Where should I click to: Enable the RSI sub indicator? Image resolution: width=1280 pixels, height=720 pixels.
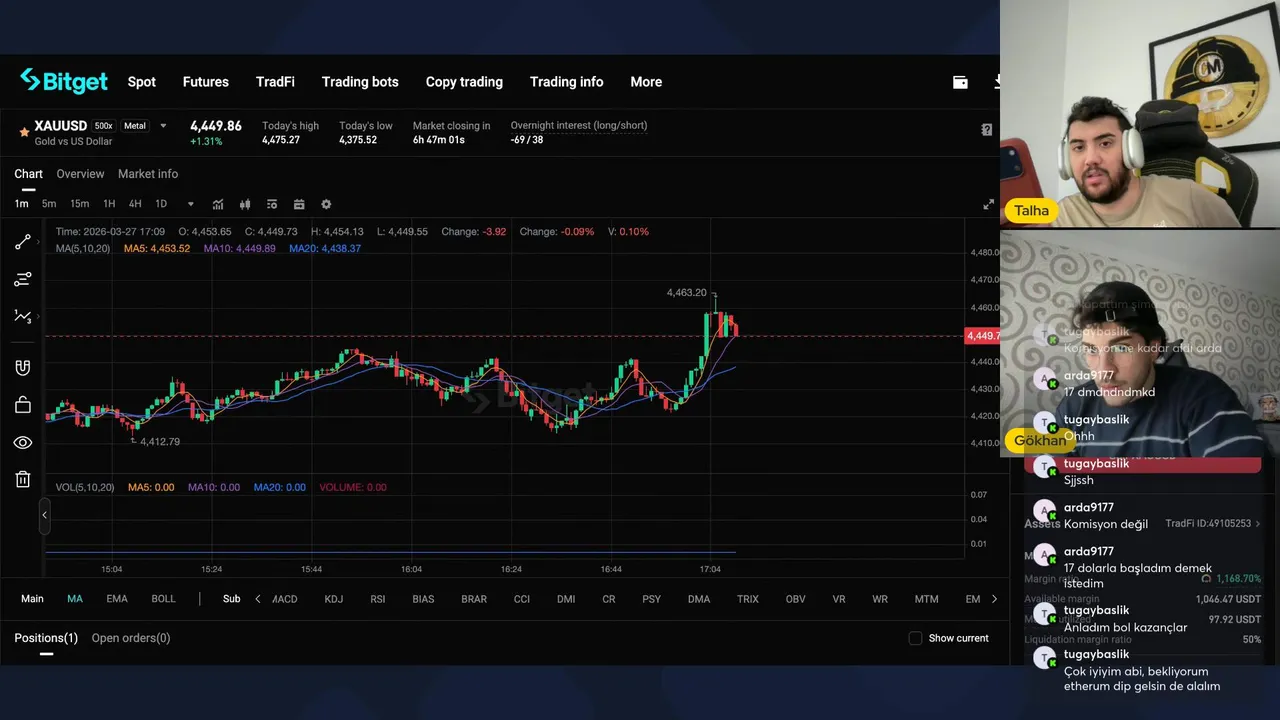tap(378, 599)
